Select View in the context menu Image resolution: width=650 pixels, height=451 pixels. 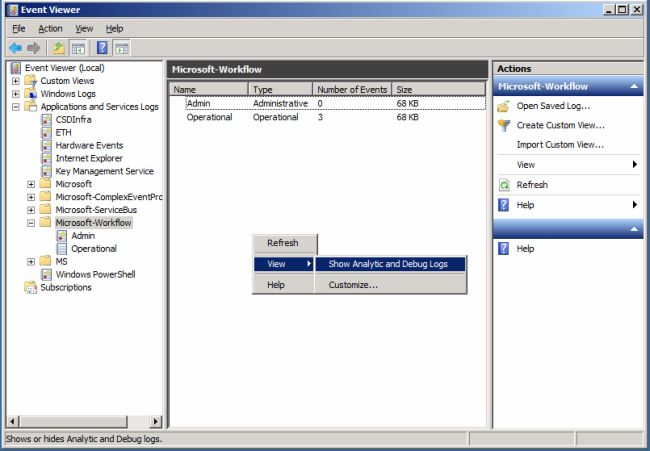tap(284, 264)
